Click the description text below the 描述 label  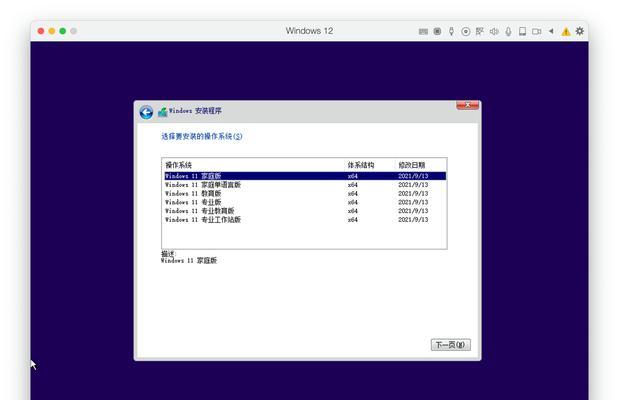click(x=189, y=261)
